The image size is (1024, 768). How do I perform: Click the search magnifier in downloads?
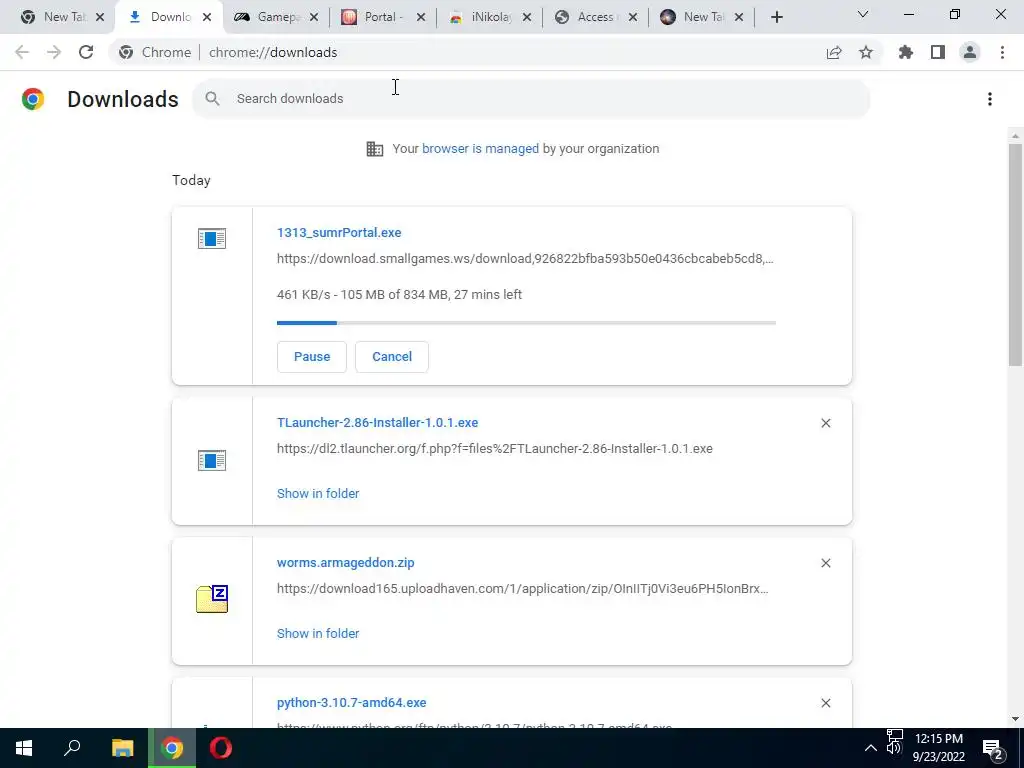[212, 99]
